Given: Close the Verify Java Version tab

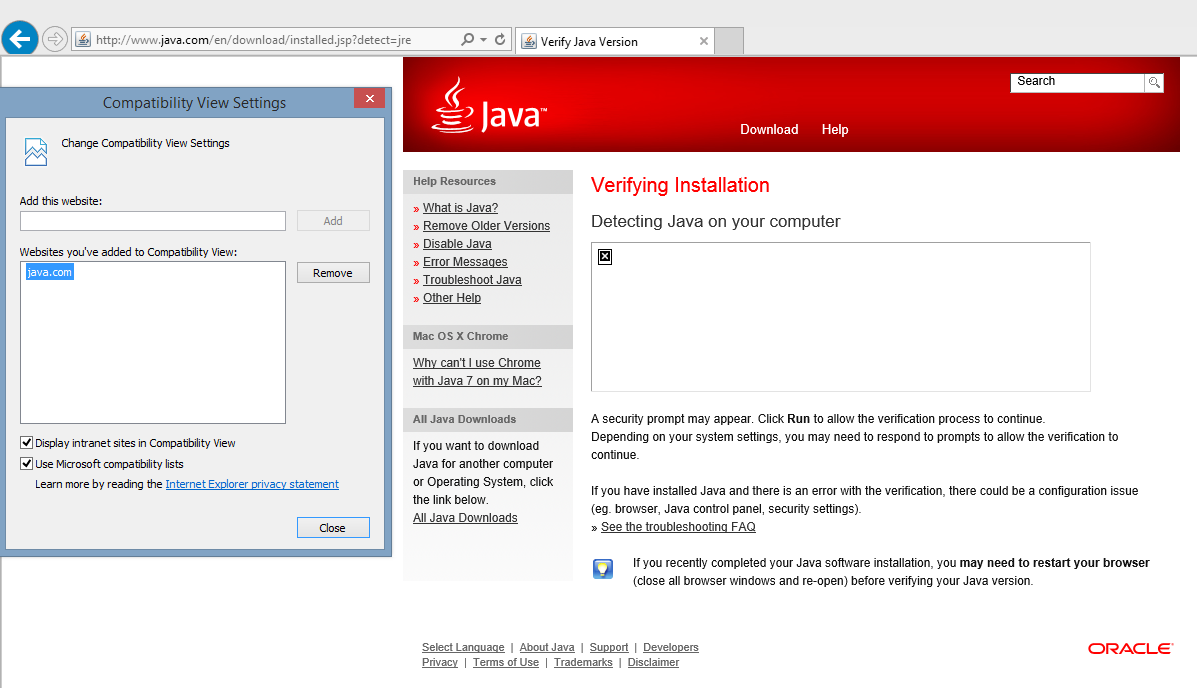Looking at the screenshot, I should [704, 41].
